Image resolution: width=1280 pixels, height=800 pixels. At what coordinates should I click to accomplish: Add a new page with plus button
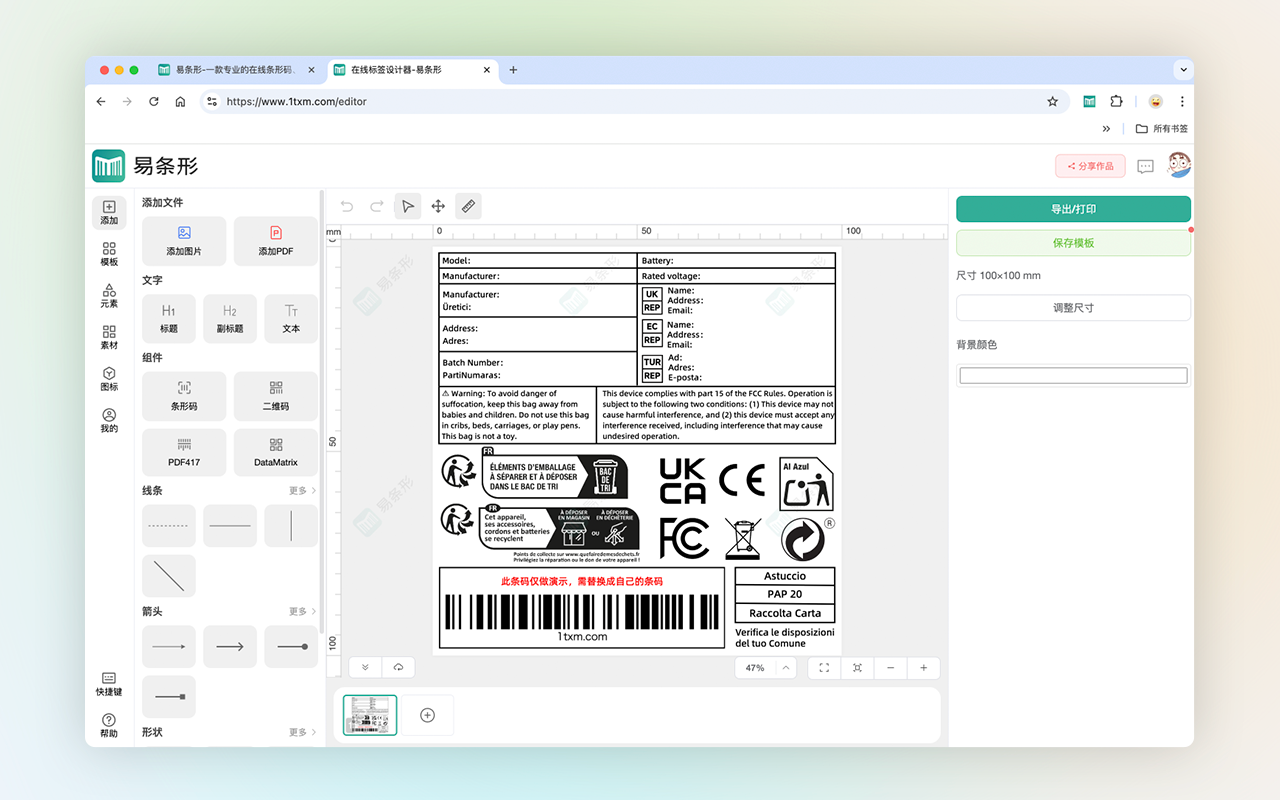click(427, 715)
